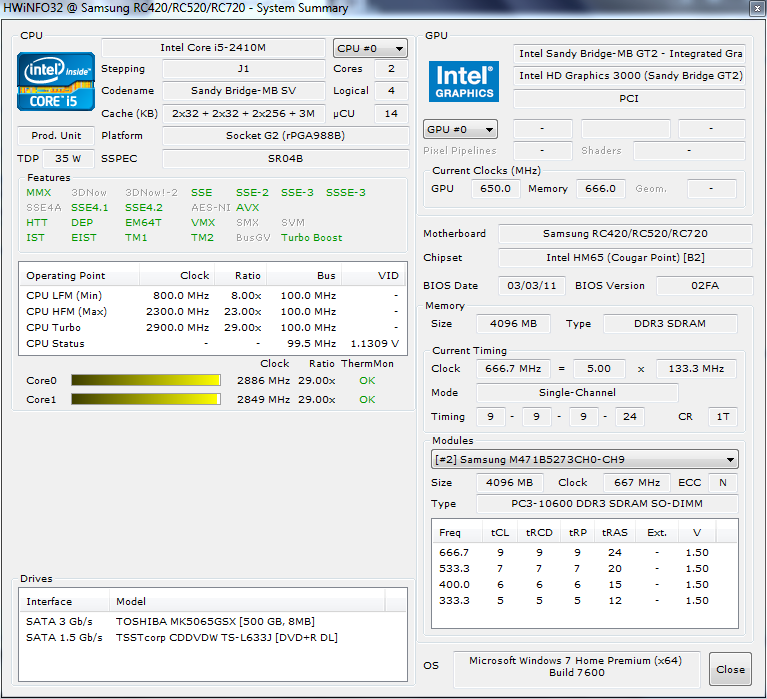
Task: Click the memory Clock 666.7 MHz field
Action: (513, 369)
